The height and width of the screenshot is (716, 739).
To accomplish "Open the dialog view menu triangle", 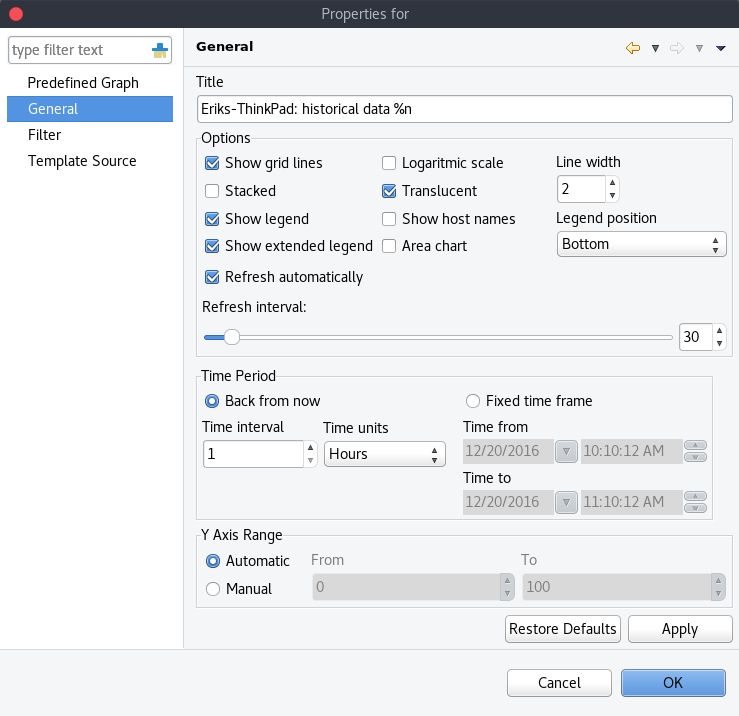I will [x=720, y=48].
